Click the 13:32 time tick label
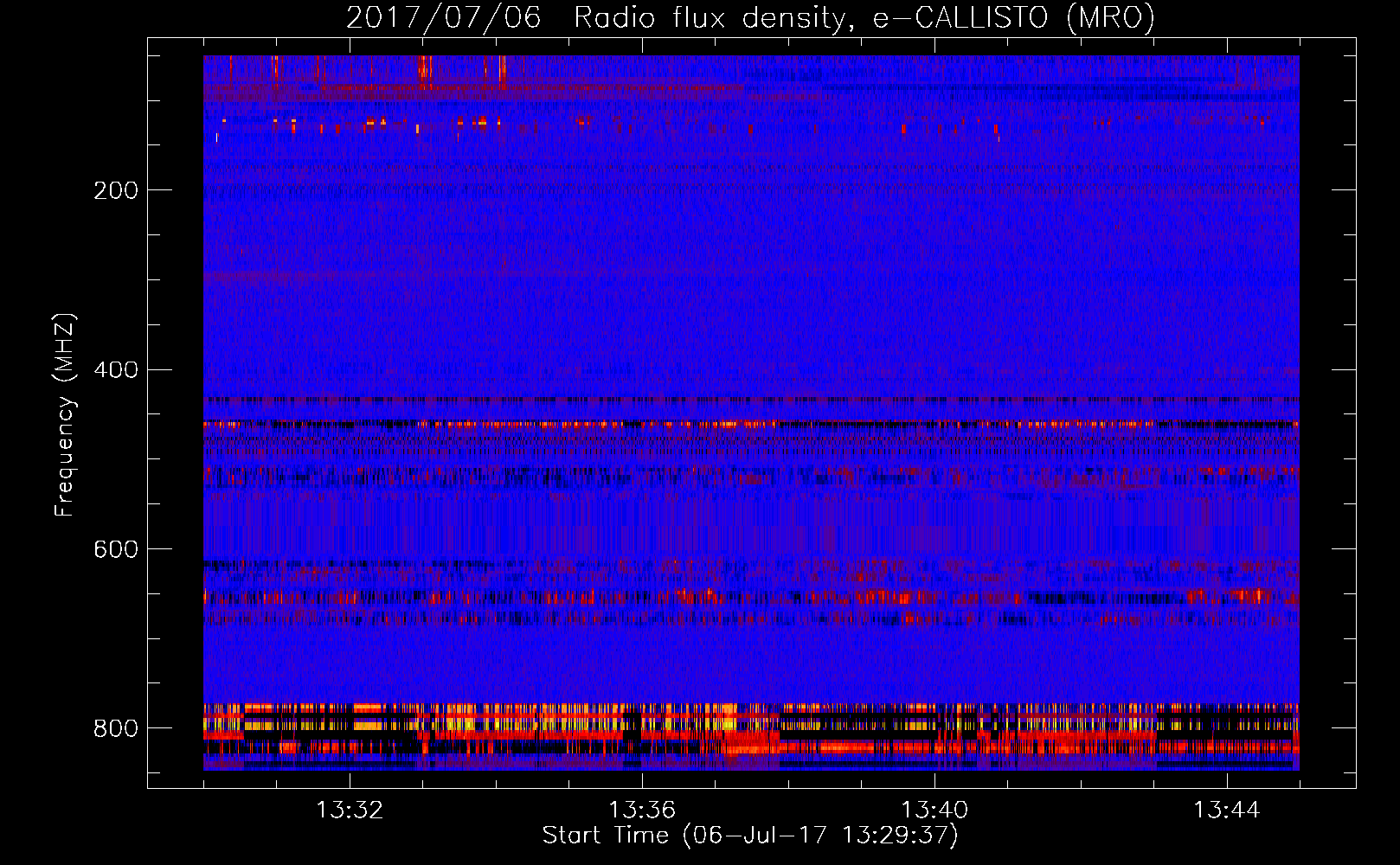 pos(350,811)
